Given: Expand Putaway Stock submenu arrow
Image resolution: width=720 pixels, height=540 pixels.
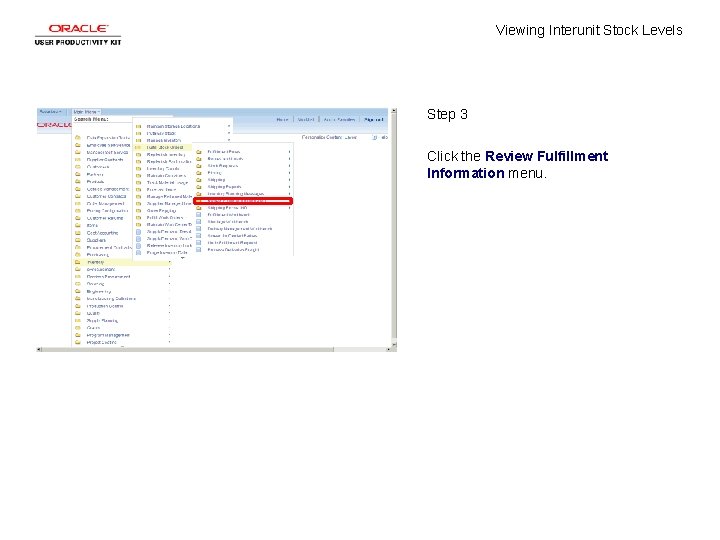Looking at the screenshot, I should [x=229, y=133].
